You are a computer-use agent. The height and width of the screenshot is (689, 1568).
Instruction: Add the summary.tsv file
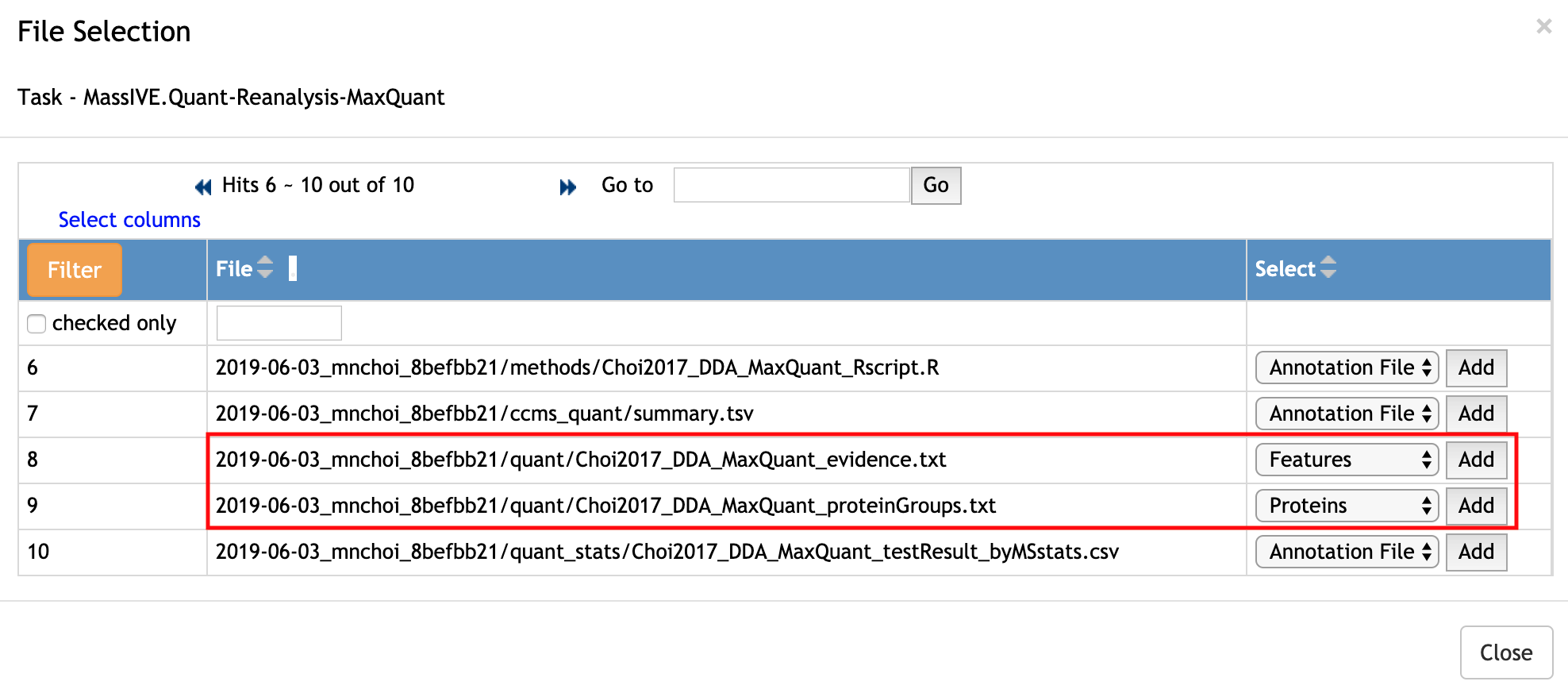coord(1475,414)
